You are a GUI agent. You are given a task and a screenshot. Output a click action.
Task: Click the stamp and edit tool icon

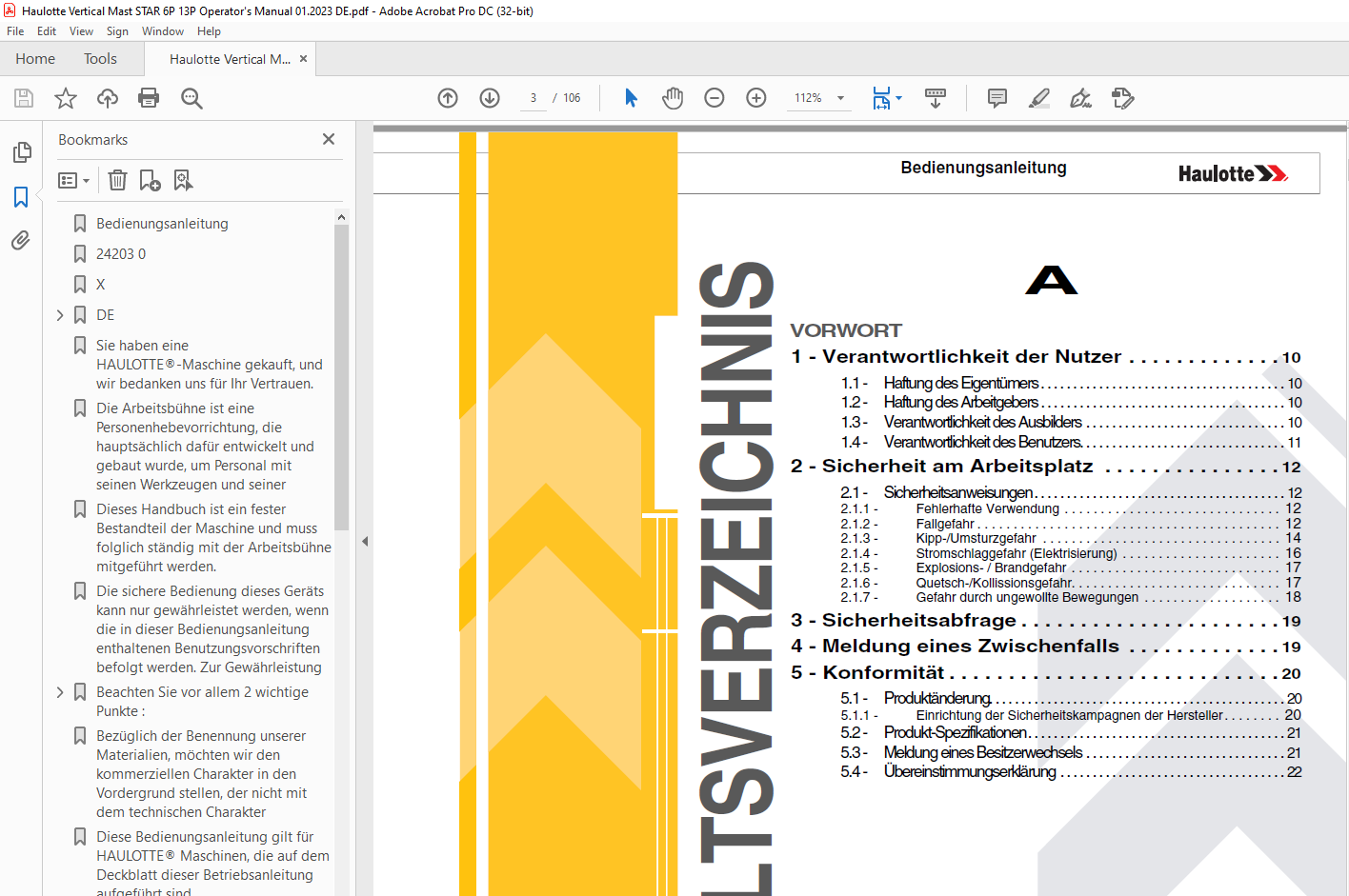pyautogui.click(x=1123, y=98)
